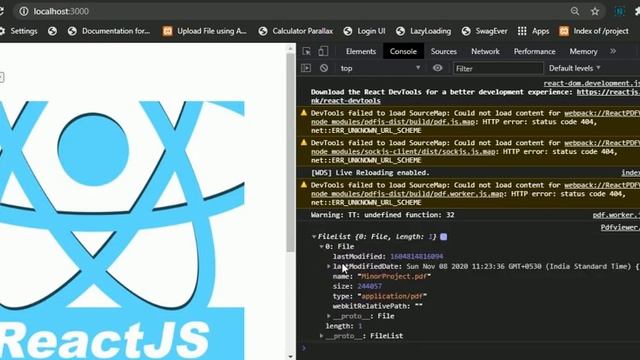640x360 pixels.
Task: Open the Apps grid shortcut
Action: pyautogui.click(x=533, y=31)
